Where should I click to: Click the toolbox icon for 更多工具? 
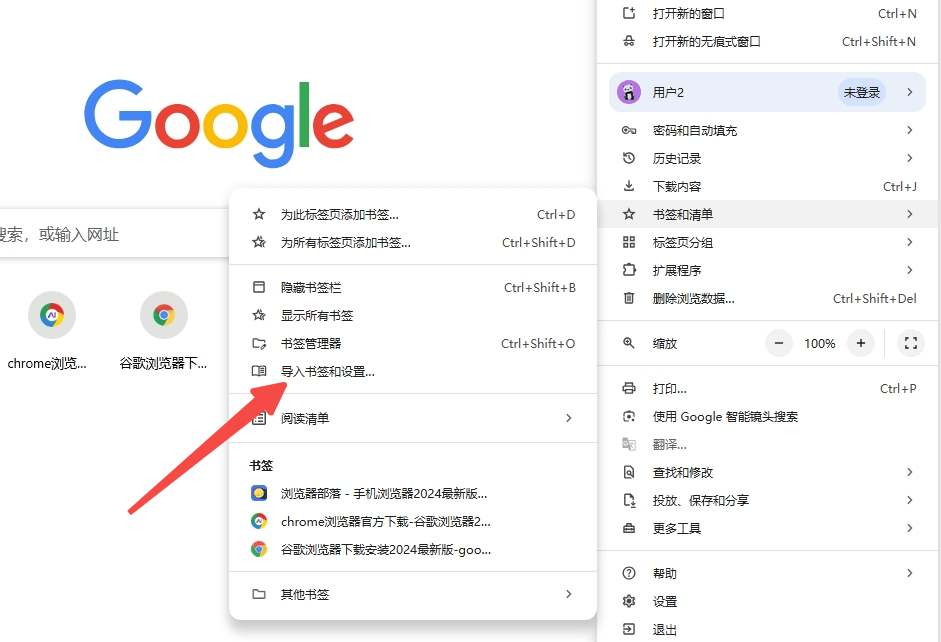click(628, 528)
